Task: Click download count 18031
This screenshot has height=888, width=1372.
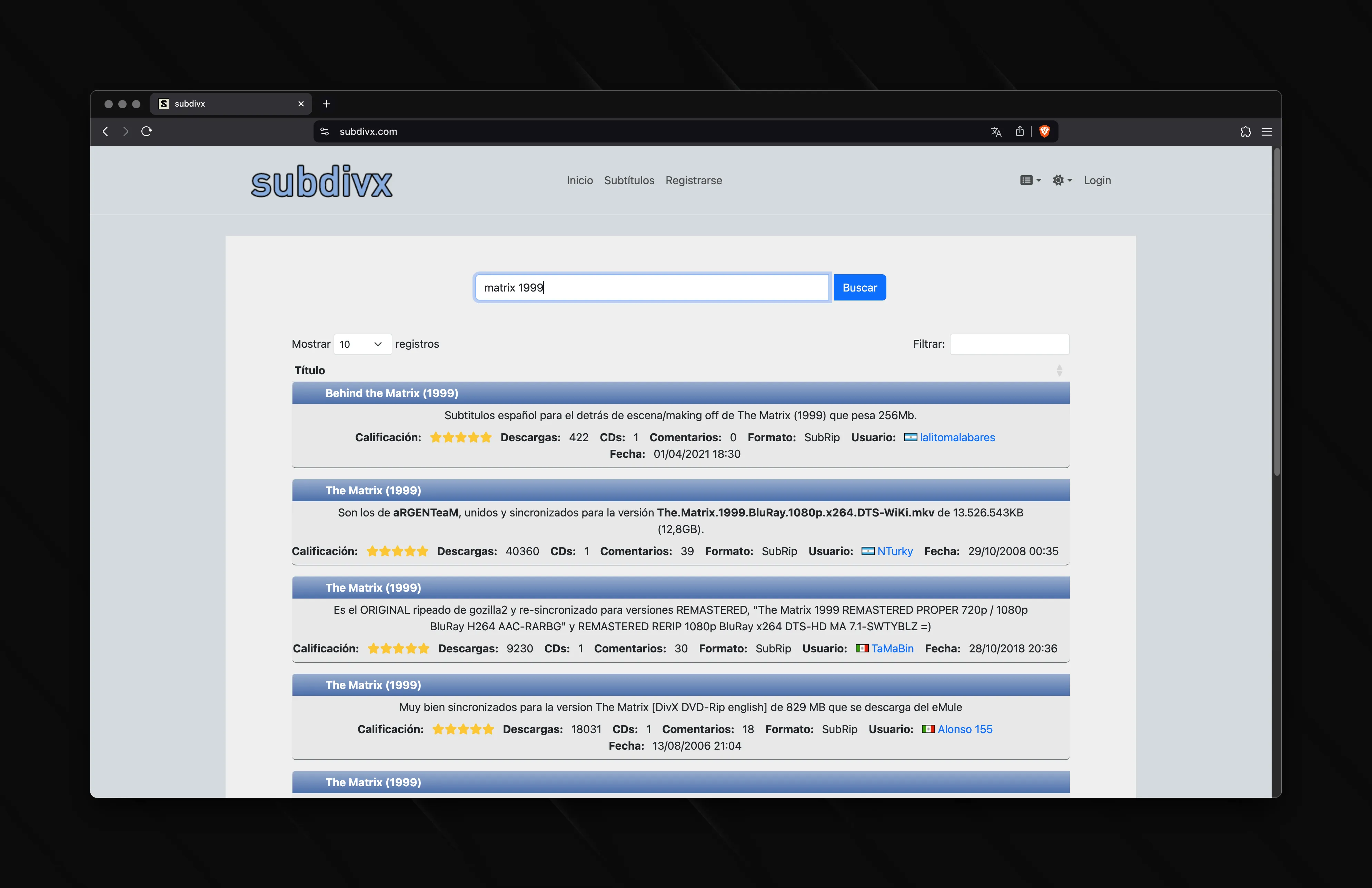Action: click(x=586, y=729)
